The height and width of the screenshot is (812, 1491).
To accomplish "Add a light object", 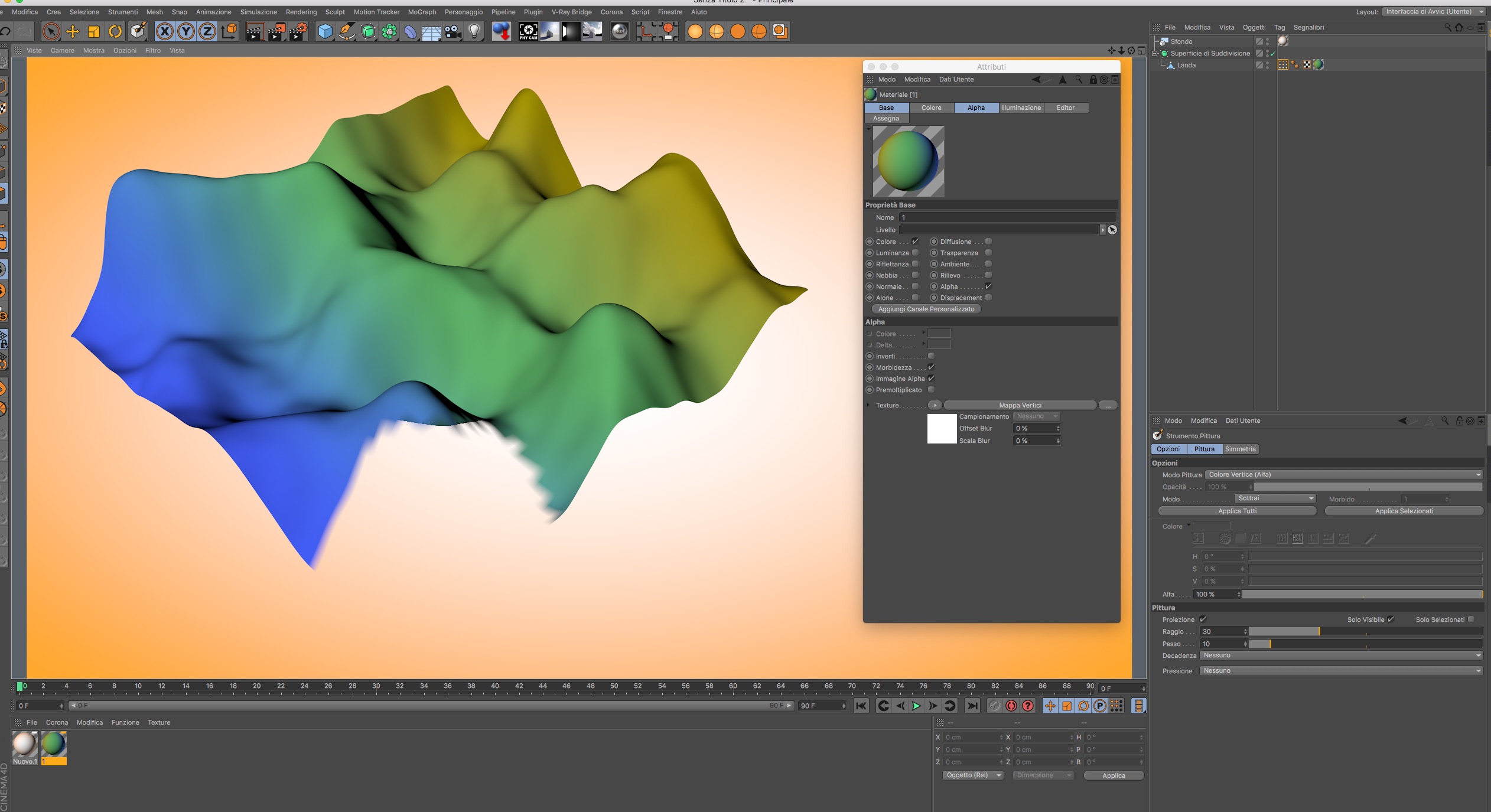I will pos(474,31).
